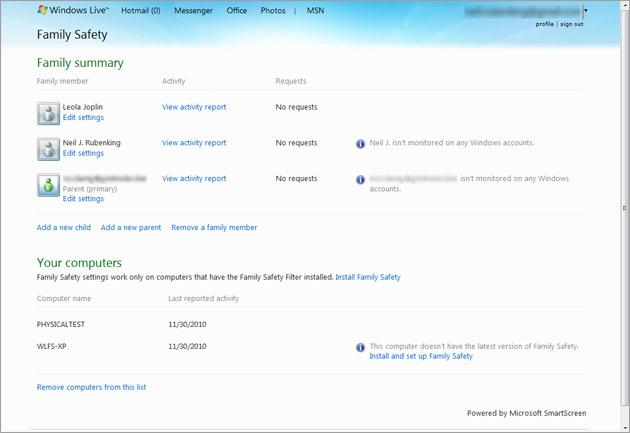Click the 11/30/2010 date for WLFS-XP
The image size is (630, 433).
187,346
